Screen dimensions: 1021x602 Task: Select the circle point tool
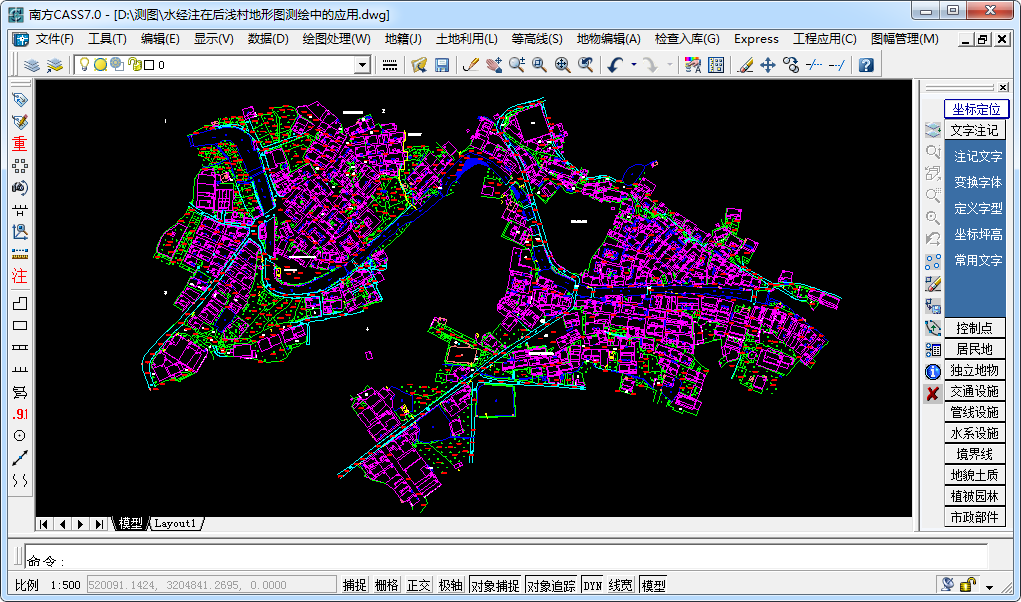click(x=20, y=436)
